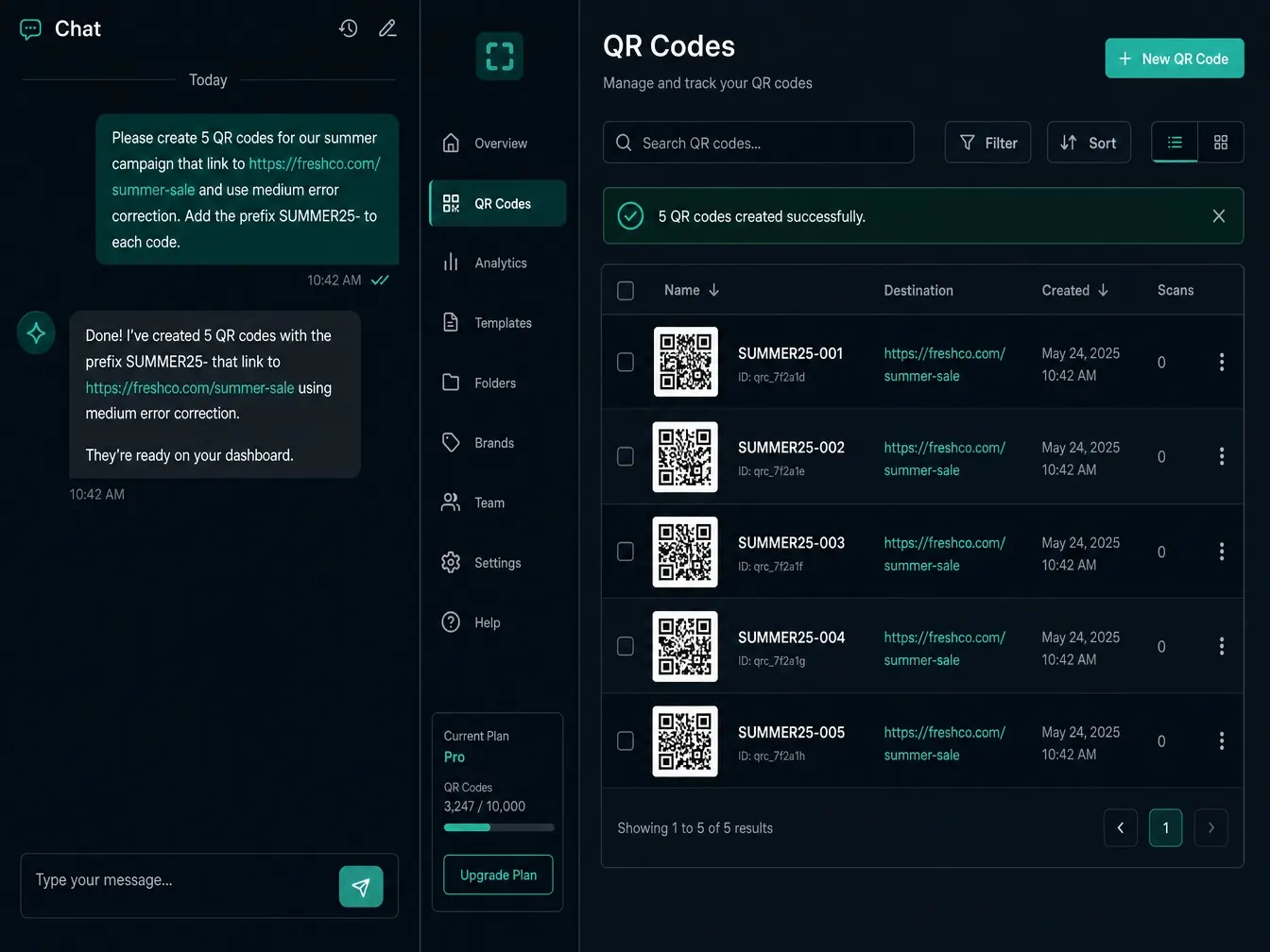
Task: Click the assistant sparkle avatar icon
Action: click(x=36, y=332)
